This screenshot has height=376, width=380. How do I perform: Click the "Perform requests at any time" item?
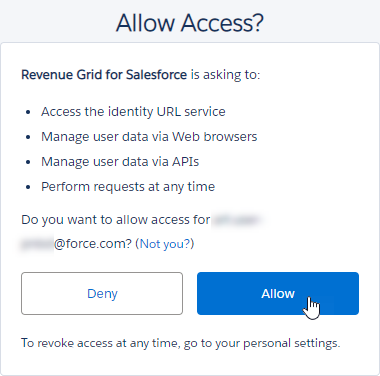click(128, 187)
